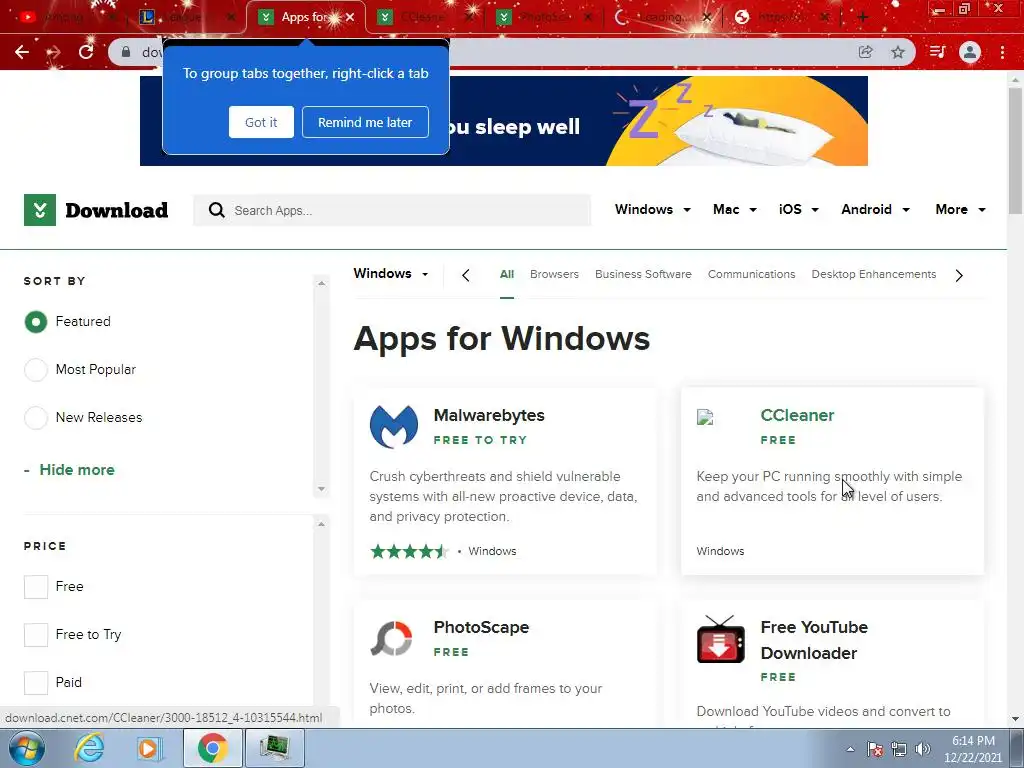Select the Desktop Enhancements category tab

(874, 274)
